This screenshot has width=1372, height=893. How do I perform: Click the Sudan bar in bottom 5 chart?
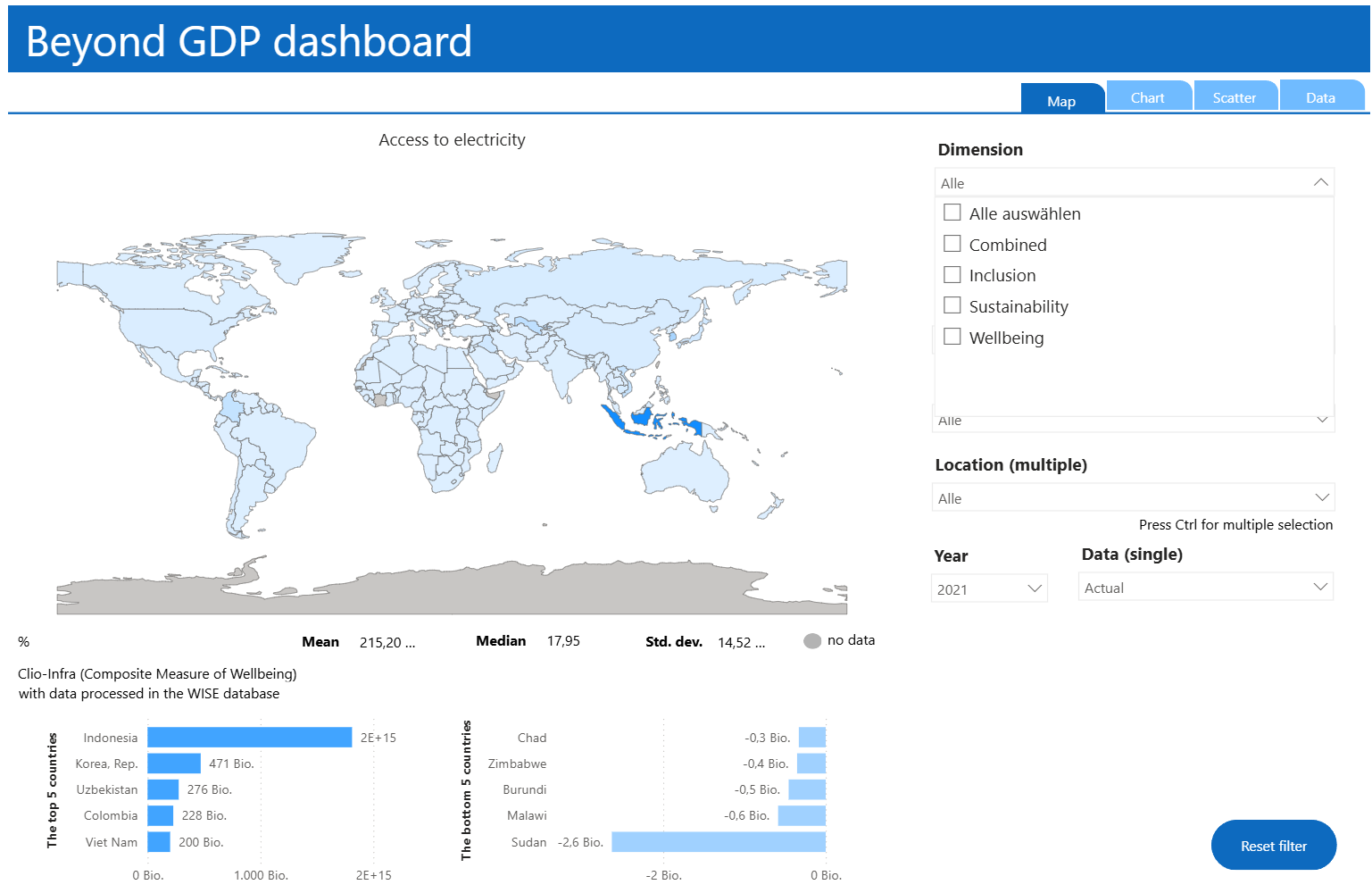(718, 842)
